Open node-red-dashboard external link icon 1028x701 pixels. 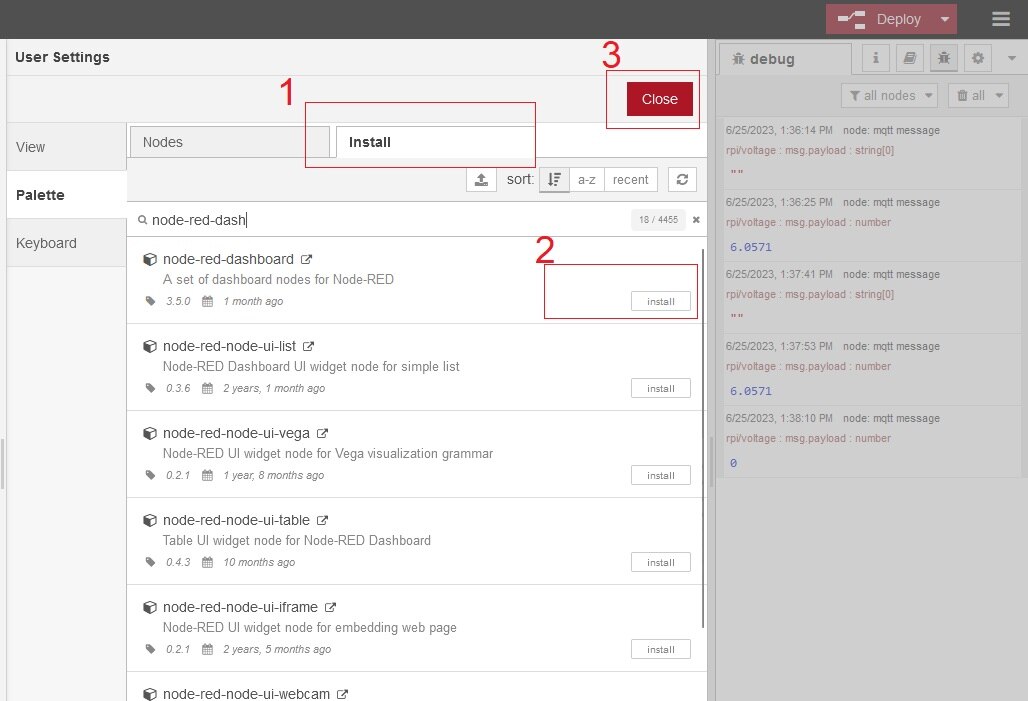pyautogui.click(x=306, y=259)
